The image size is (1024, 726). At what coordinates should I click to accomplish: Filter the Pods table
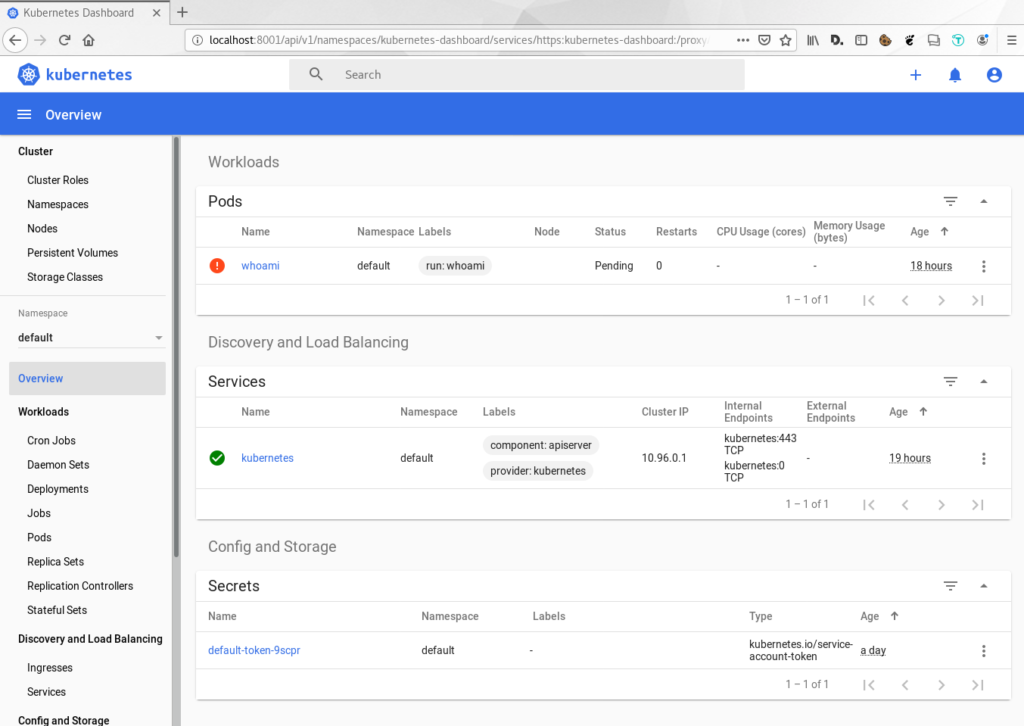click(x=950, y=201)
